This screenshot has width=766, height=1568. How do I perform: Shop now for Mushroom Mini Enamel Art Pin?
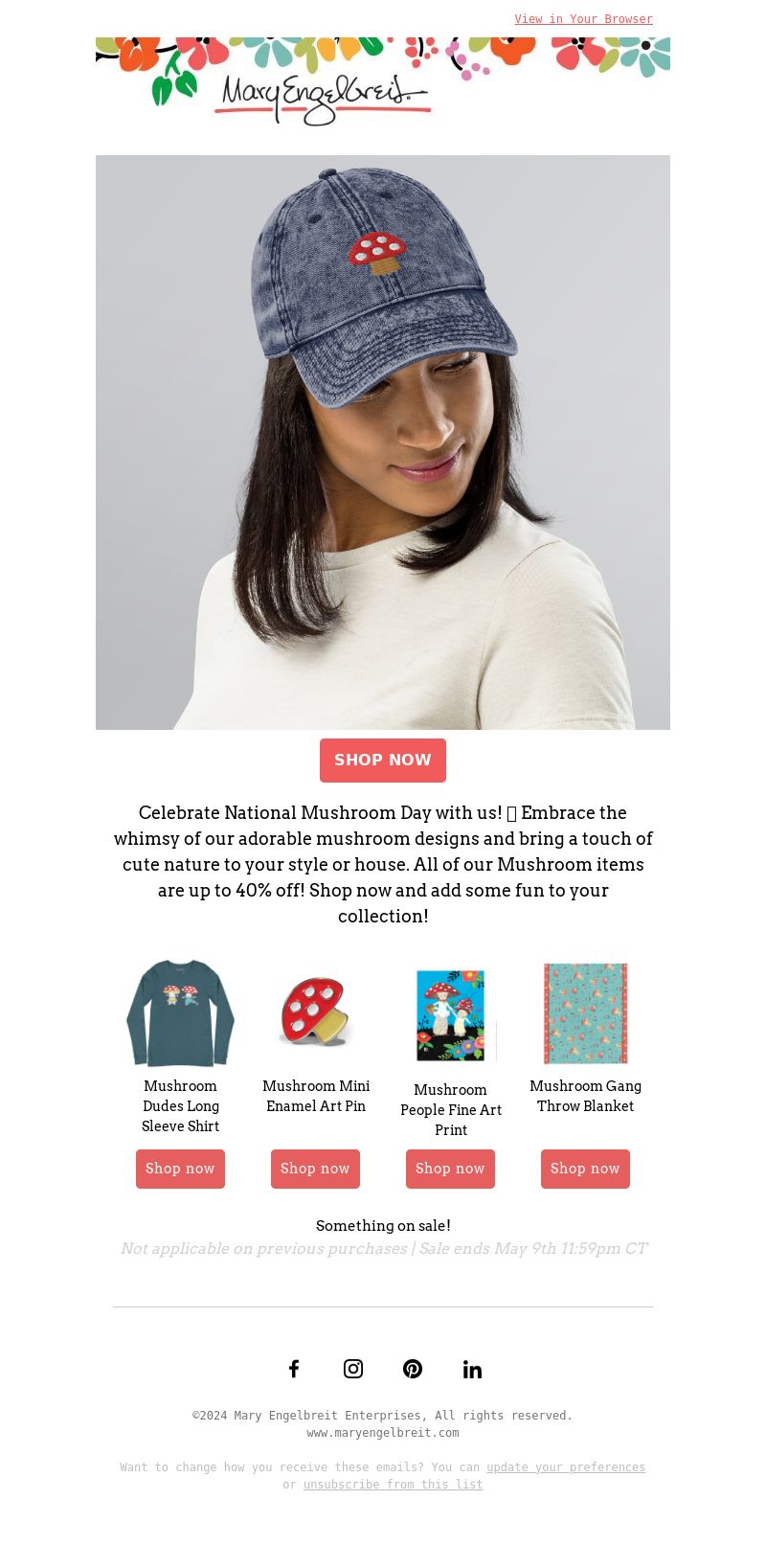click(x=316, y=1169)
